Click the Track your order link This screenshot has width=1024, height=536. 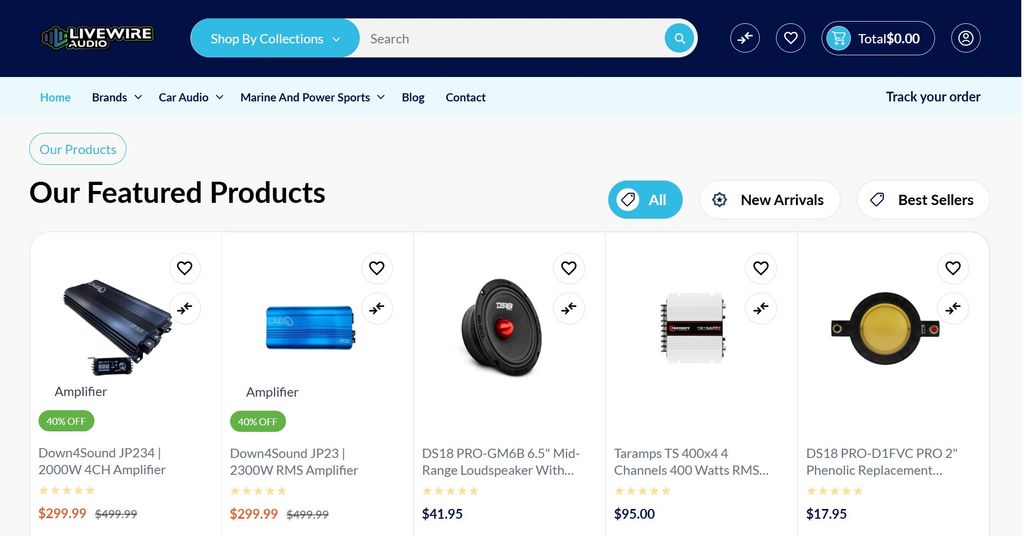933,97
